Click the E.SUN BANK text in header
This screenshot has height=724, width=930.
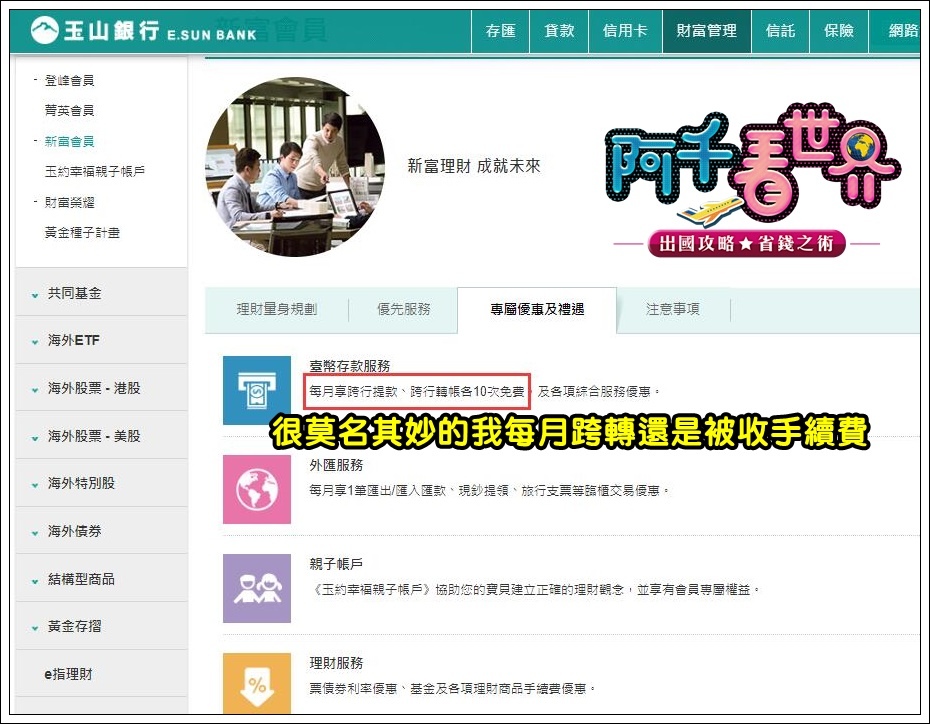(212, 35)
